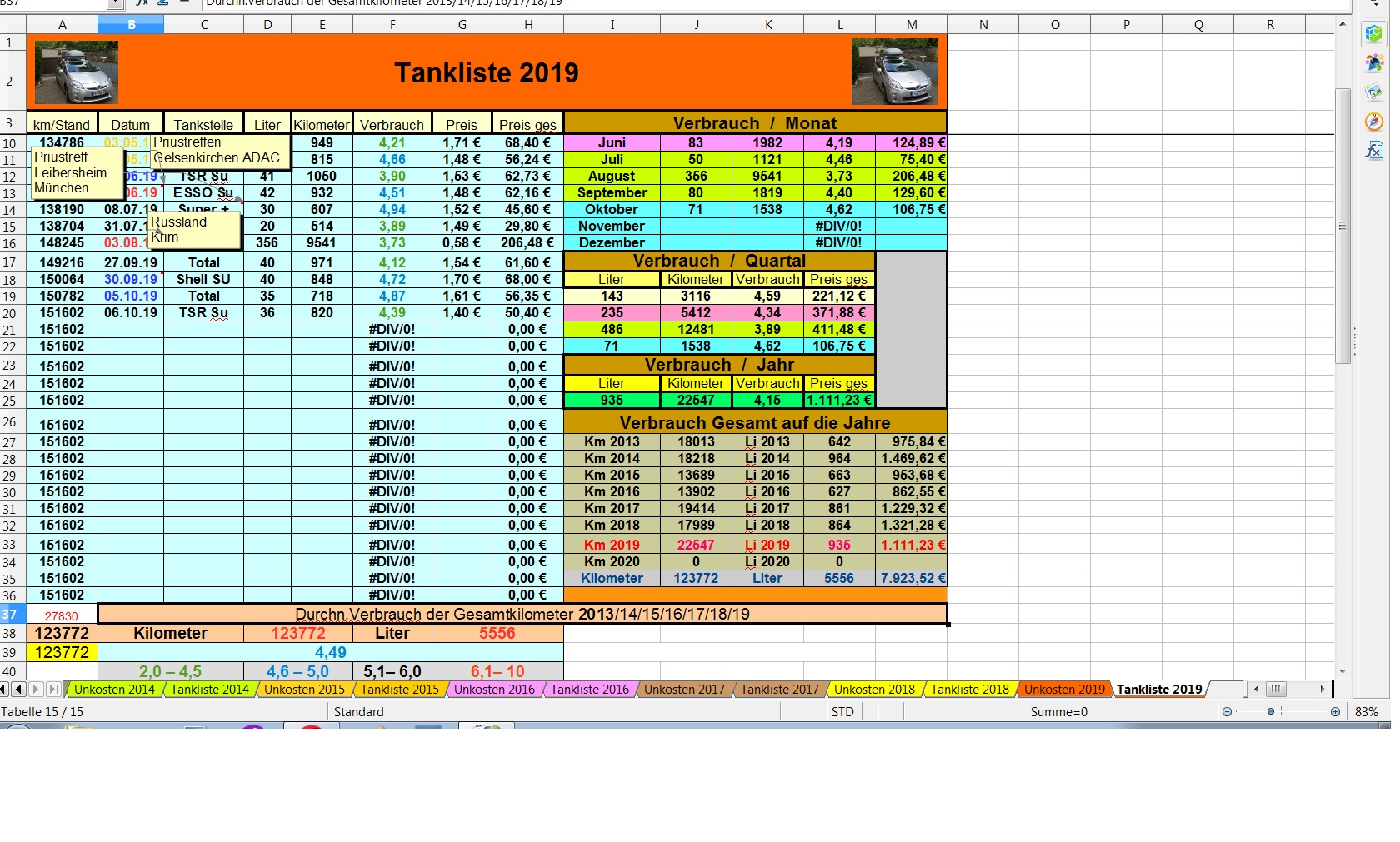Select the 4,49 average consumption cell
The image size is (1400, 842).
331,652
